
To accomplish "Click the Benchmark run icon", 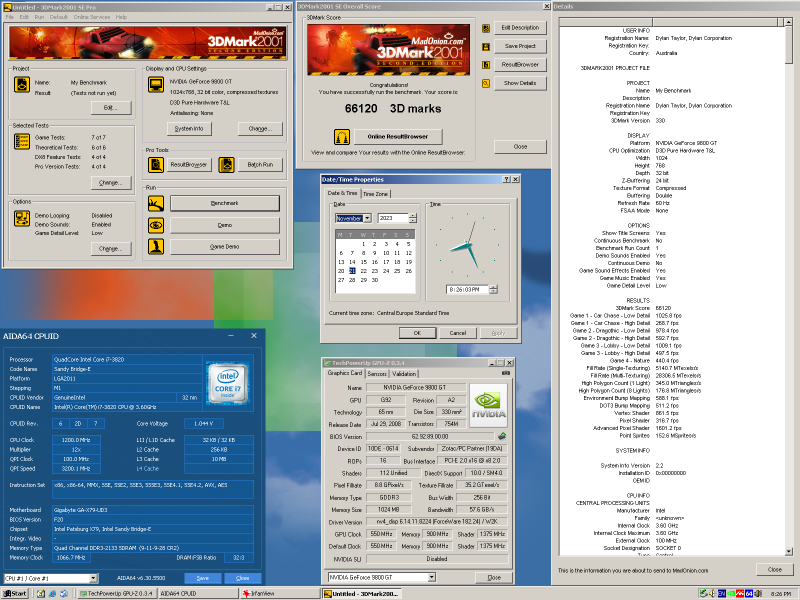I will pos(156,203).
